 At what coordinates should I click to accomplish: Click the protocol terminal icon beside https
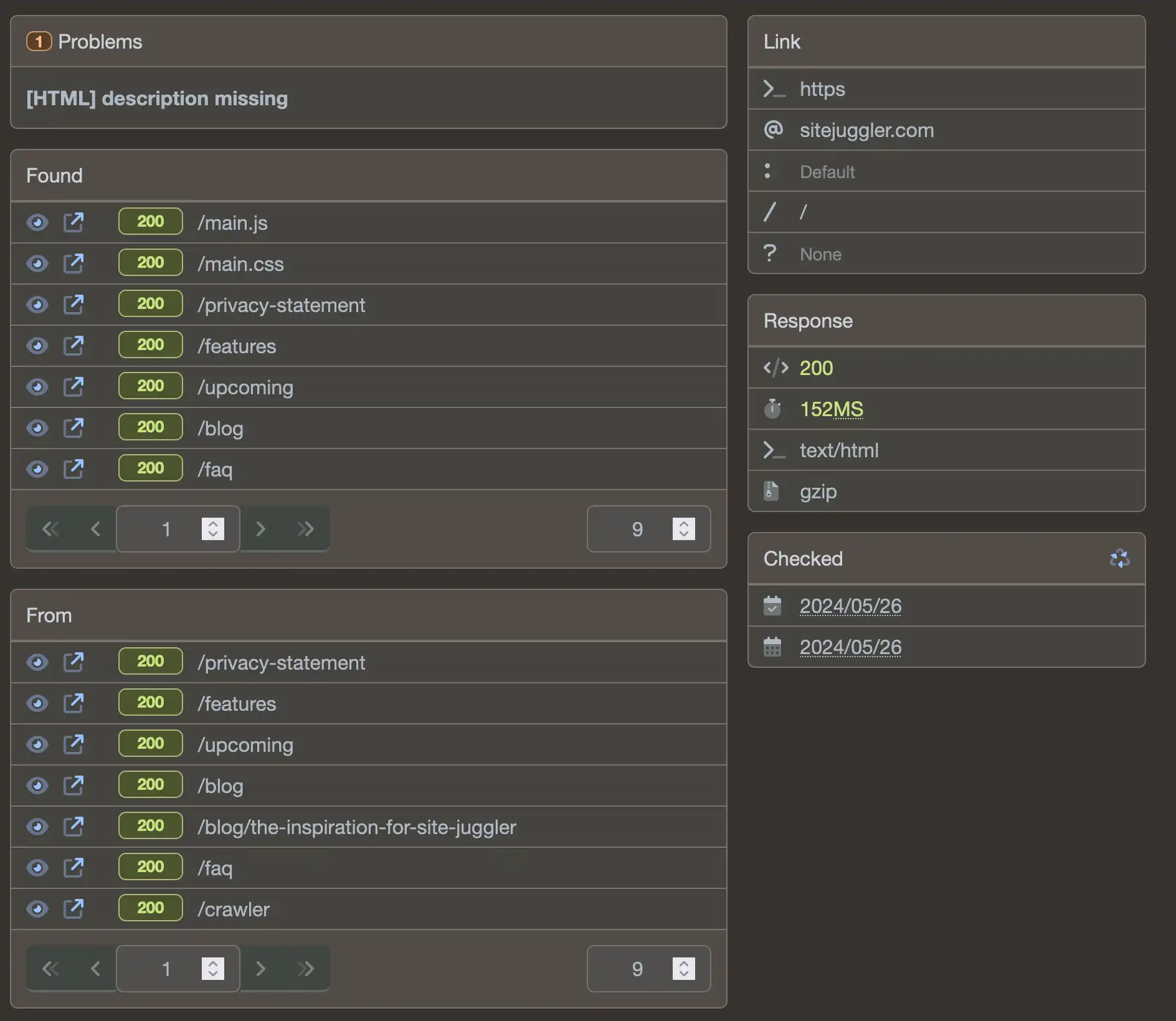point(774,89)
